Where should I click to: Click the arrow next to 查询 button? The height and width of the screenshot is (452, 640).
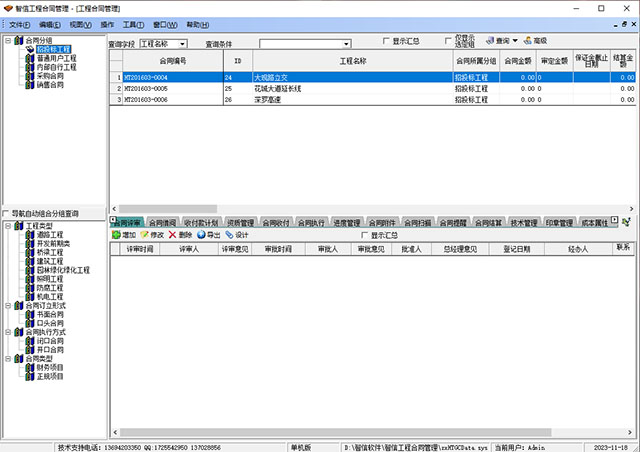(x=515, y=40)
